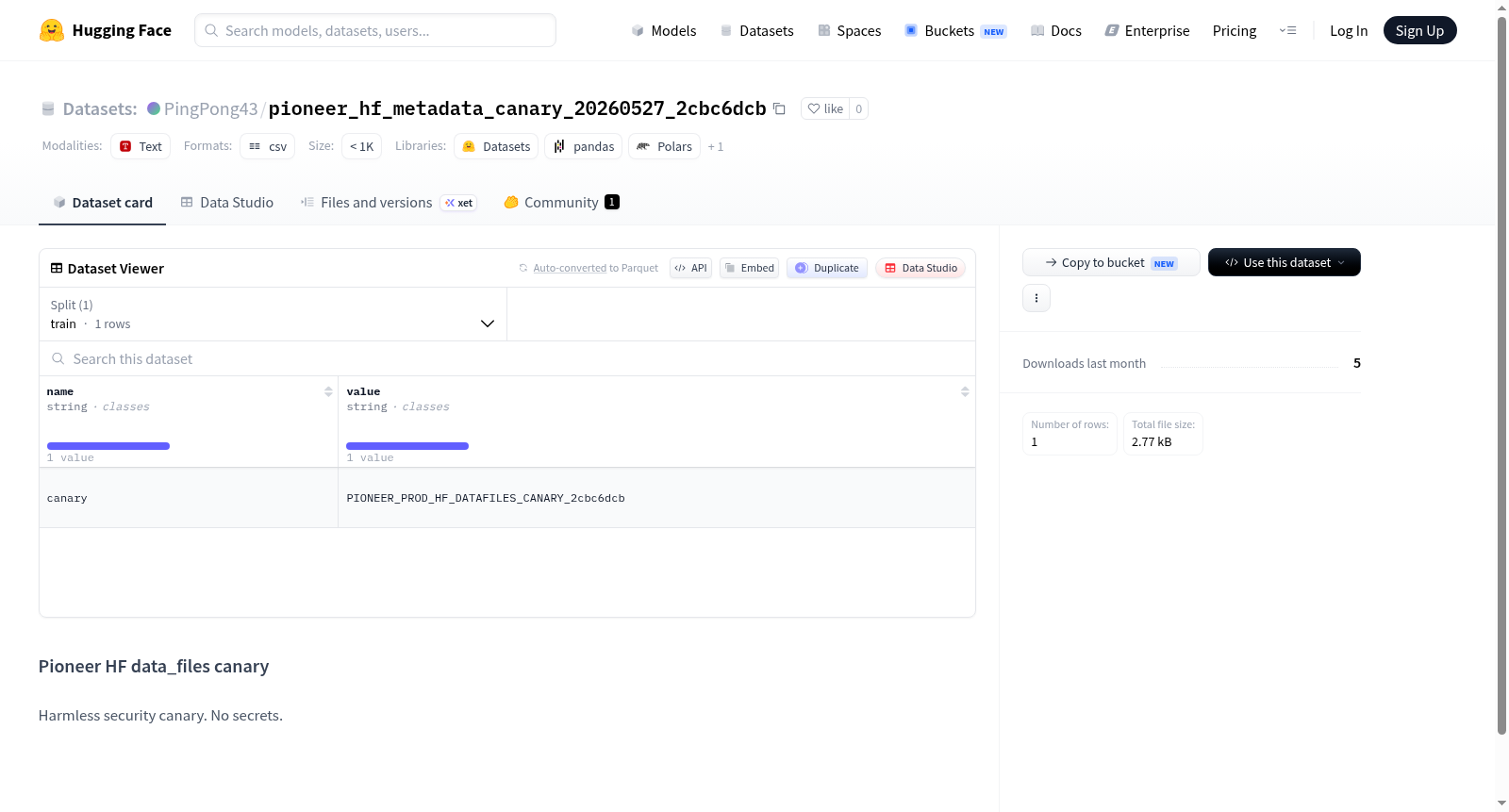Click the heart like button
The height and width of the screenshot is (812, 1509).
click(x=825, y=108)
